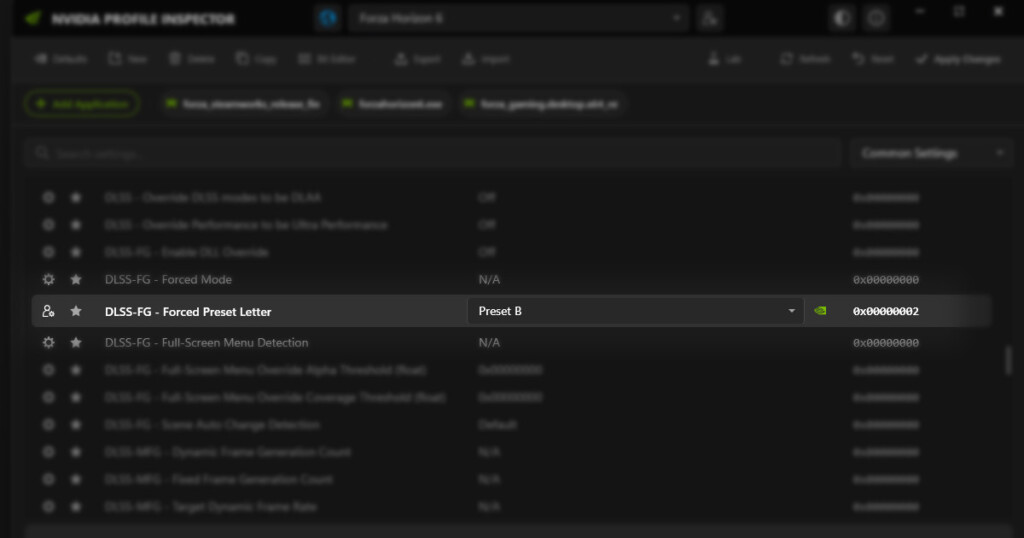Select the DLSS - Override DLSS modes to be DLAA row
Screen dimensions: 1024x538
tap(511, 197)
